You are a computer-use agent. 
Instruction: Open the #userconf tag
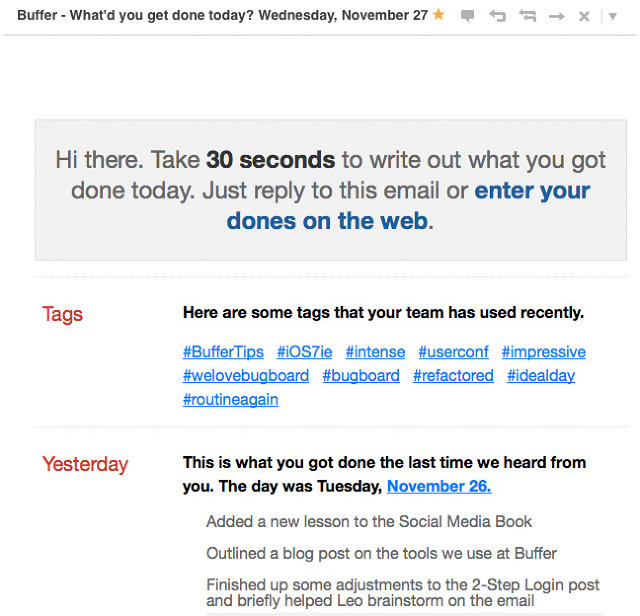[x=453, y=352]
